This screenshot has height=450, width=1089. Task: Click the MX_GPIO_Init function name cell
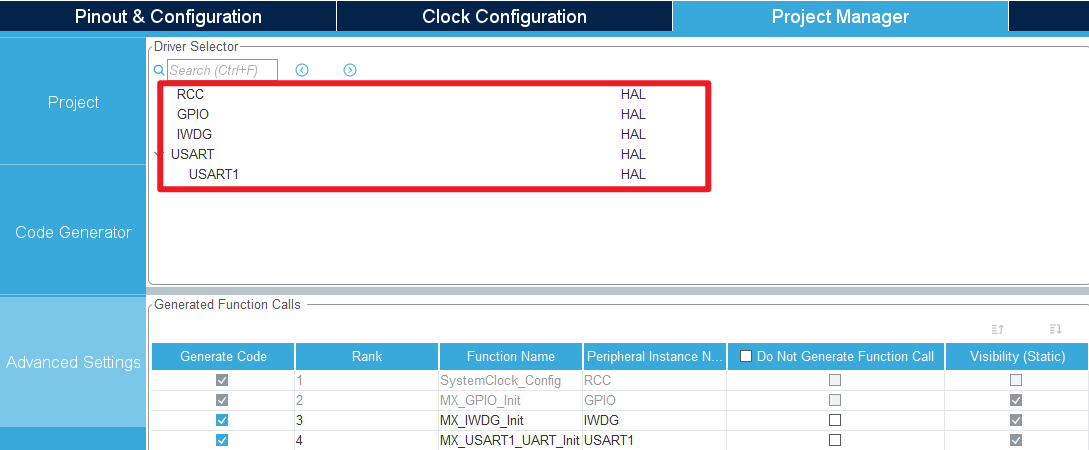click(510, 401)
